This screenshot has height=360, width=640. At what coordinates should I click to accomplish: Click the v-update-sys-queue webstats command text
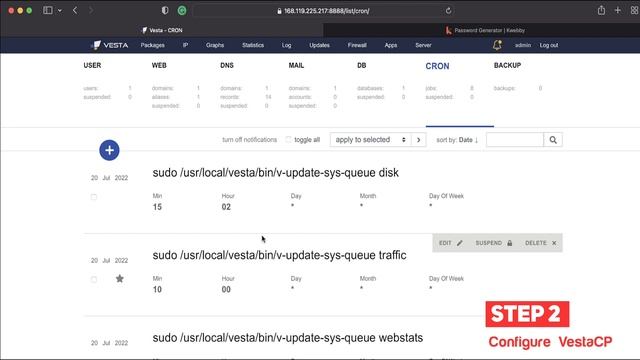pyautogui.click(x=288, y=338)
